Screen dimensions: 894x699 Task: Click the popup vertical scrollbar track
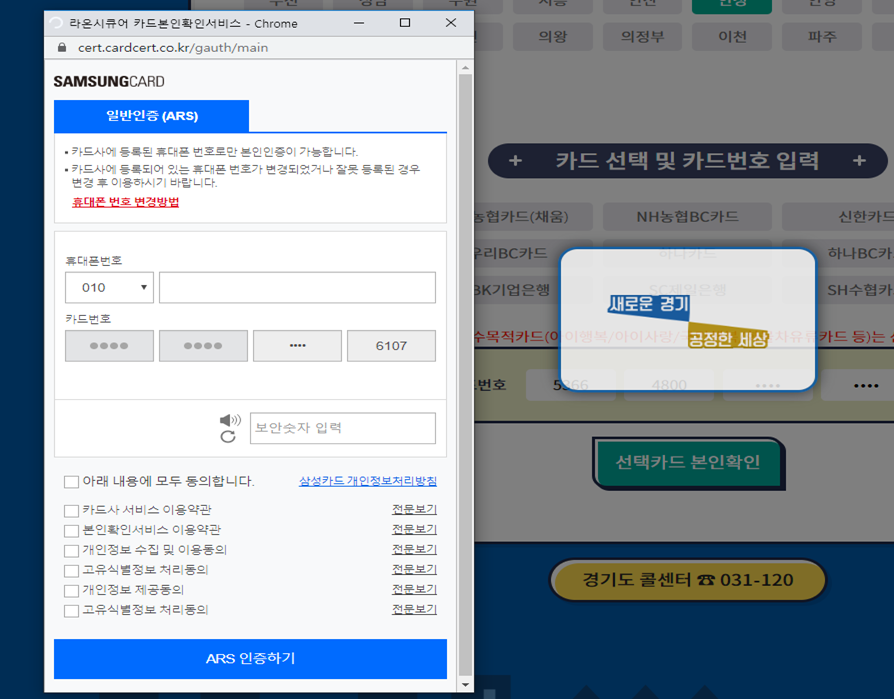(x=465, y=376)
